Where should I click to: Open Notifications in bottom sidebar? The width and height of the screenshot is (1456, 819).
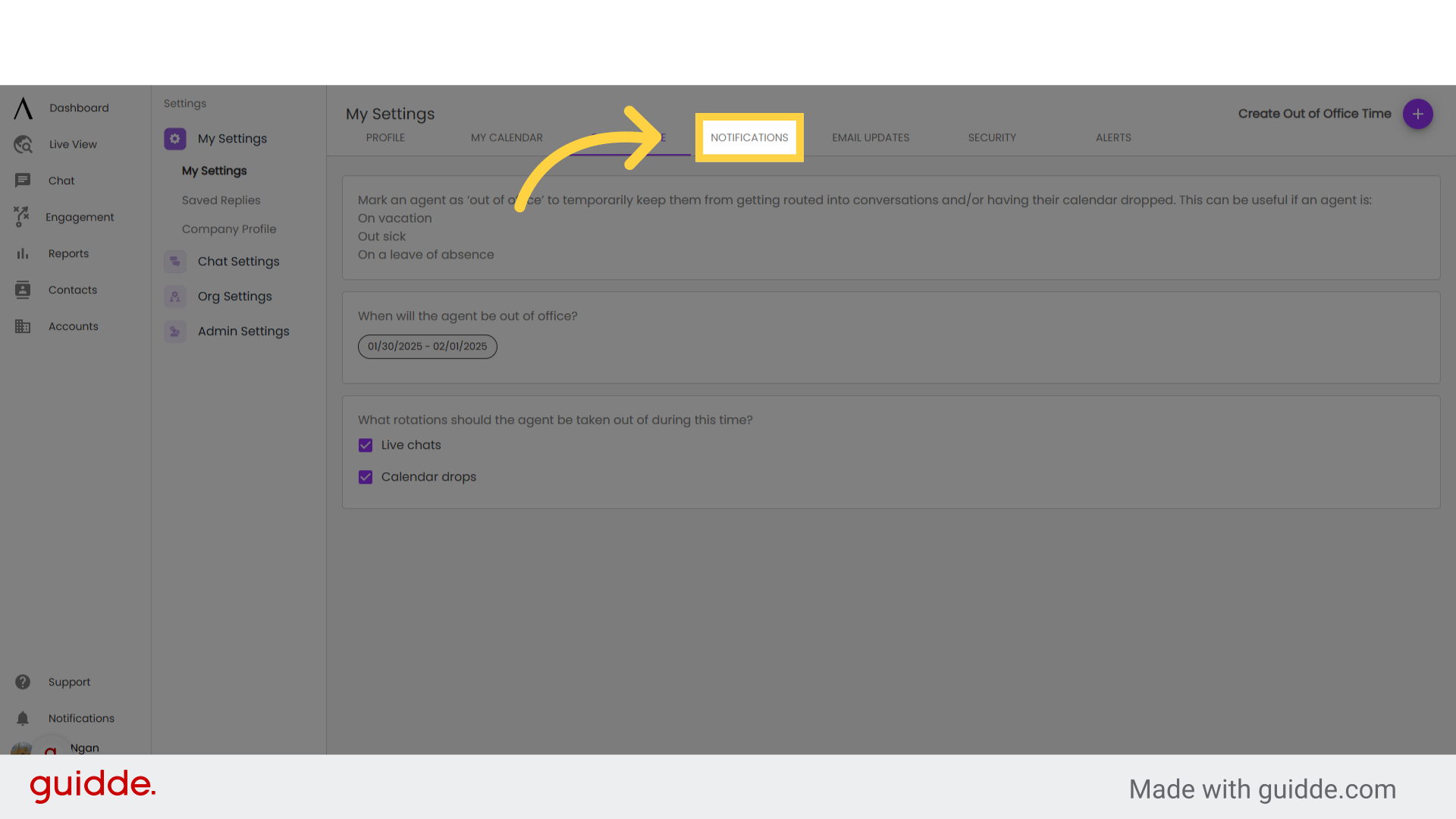[x=81, y=718]
